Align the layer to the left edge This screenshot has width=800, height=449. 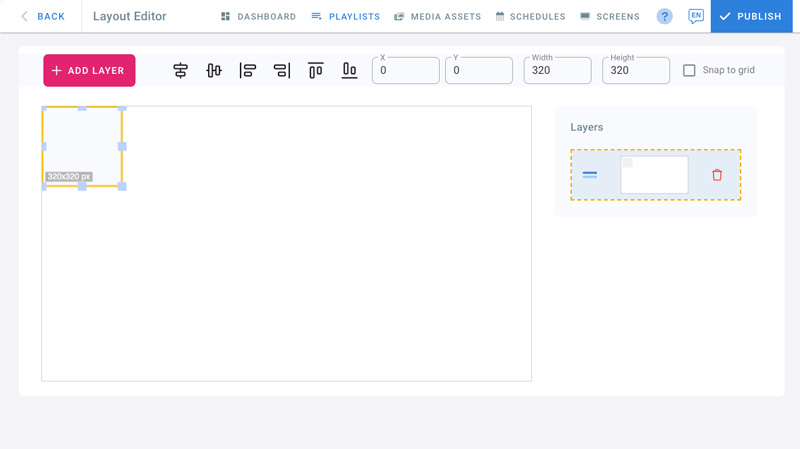pos(248,71)
